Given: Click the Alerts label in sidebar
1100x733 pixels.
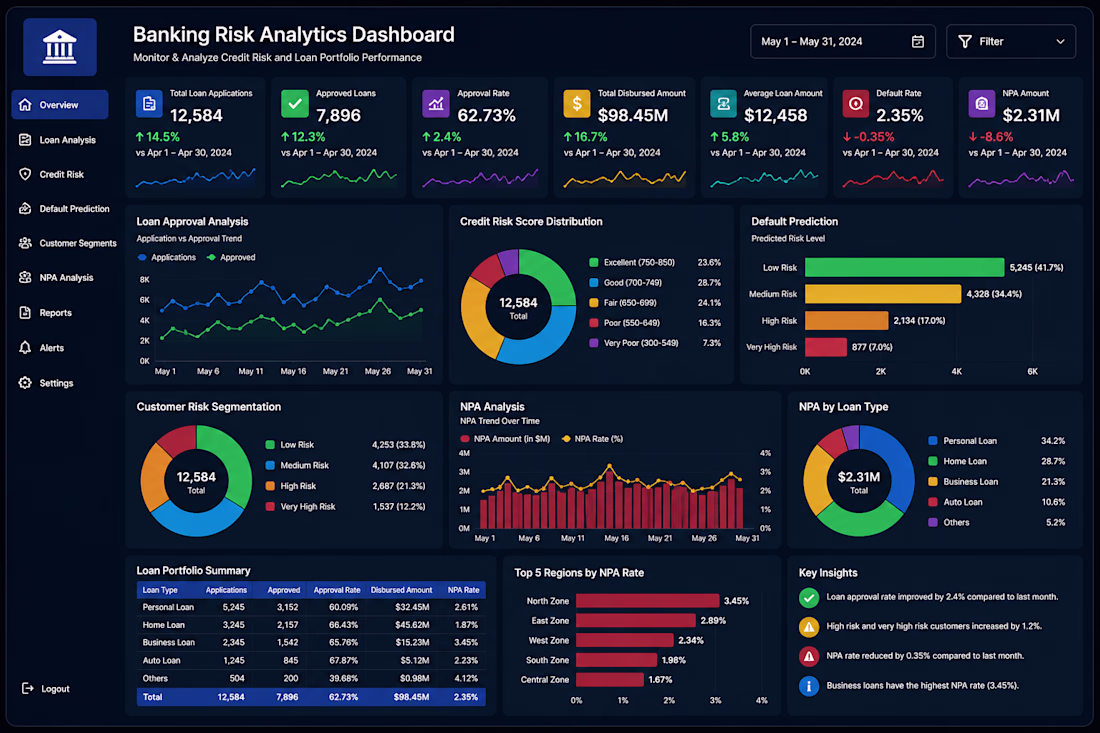Looking at the screenshot, I should 52,348.
